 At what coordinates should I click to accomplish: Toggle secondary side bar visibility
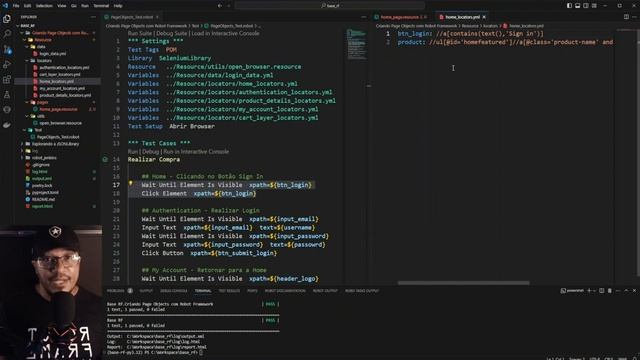(x=586, y=6)
